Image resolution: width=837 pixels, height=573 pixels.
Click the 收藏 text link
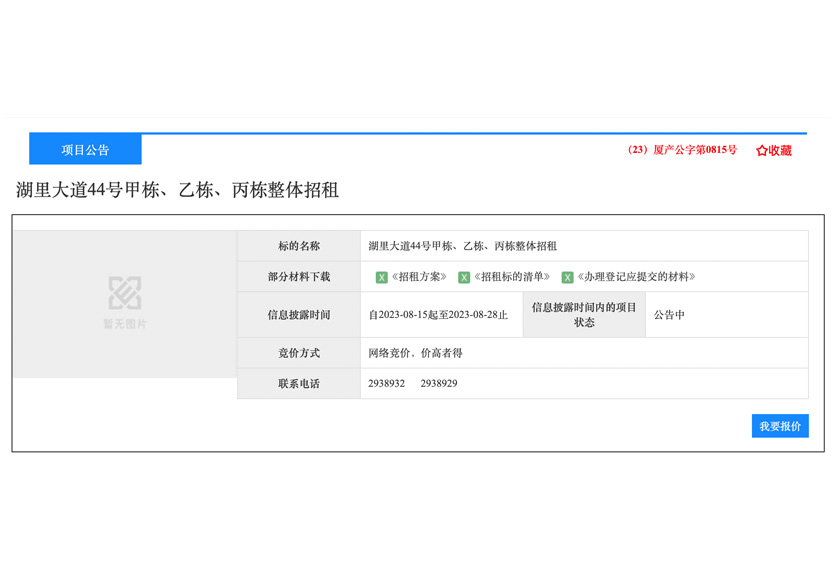tap(780, 151)
